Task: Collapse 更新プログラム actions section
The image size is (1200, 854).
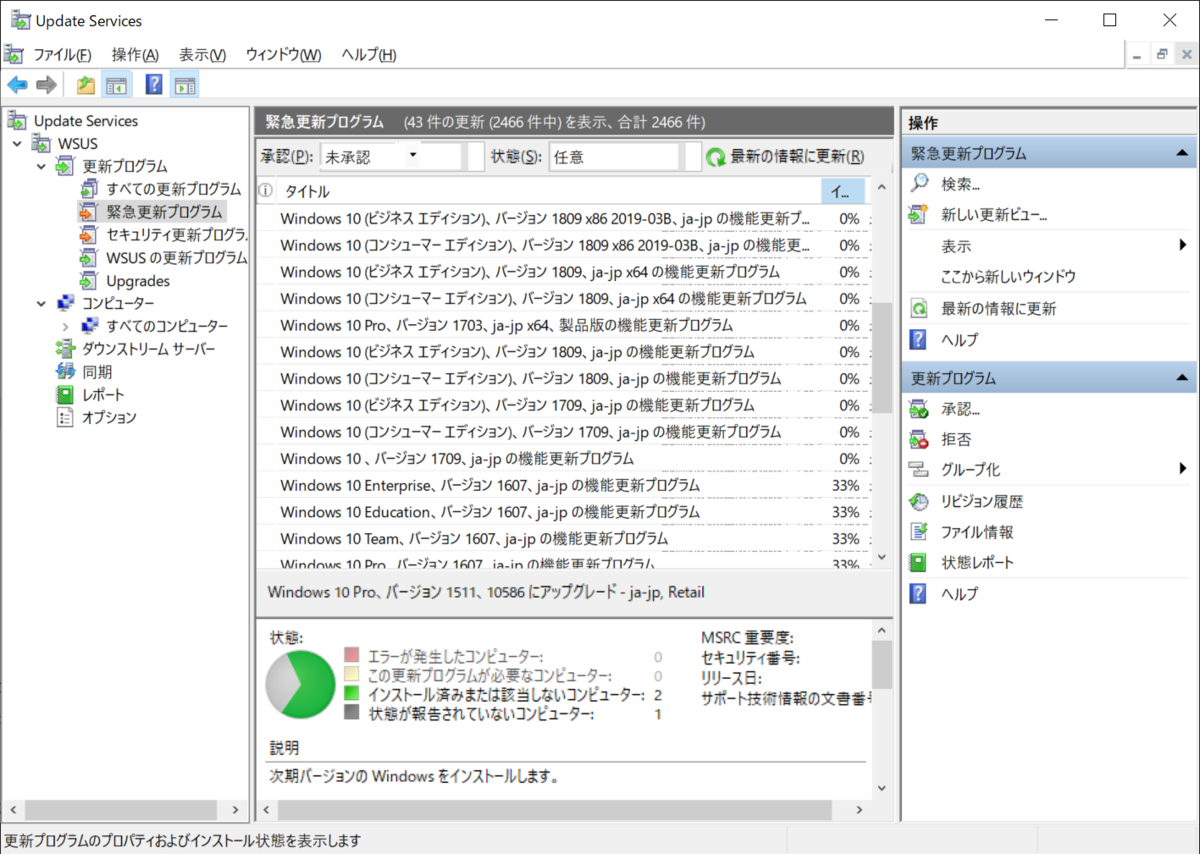Action: click(1182, 379)
